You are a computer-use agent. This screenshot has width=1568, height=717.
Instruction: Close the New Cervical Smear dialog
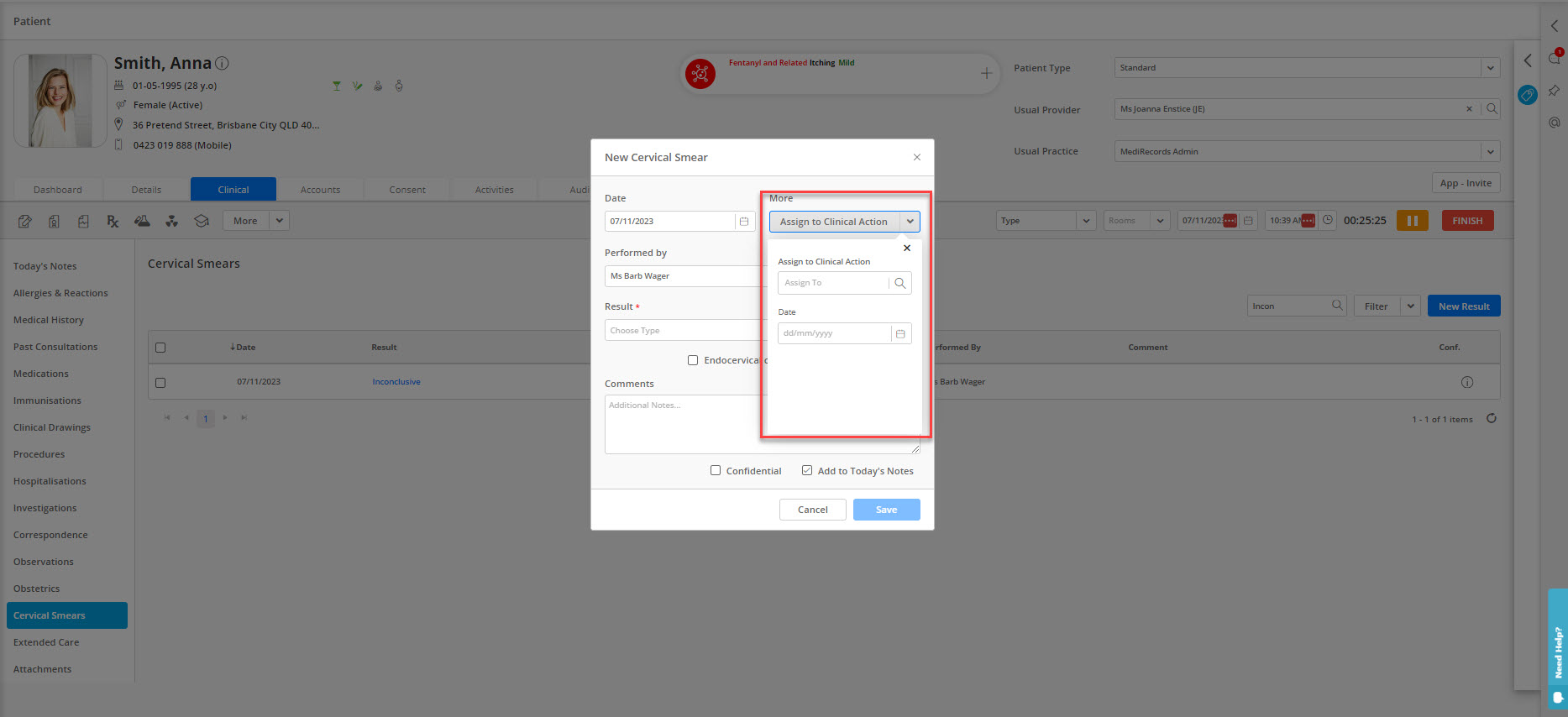(x=917, y=157)
